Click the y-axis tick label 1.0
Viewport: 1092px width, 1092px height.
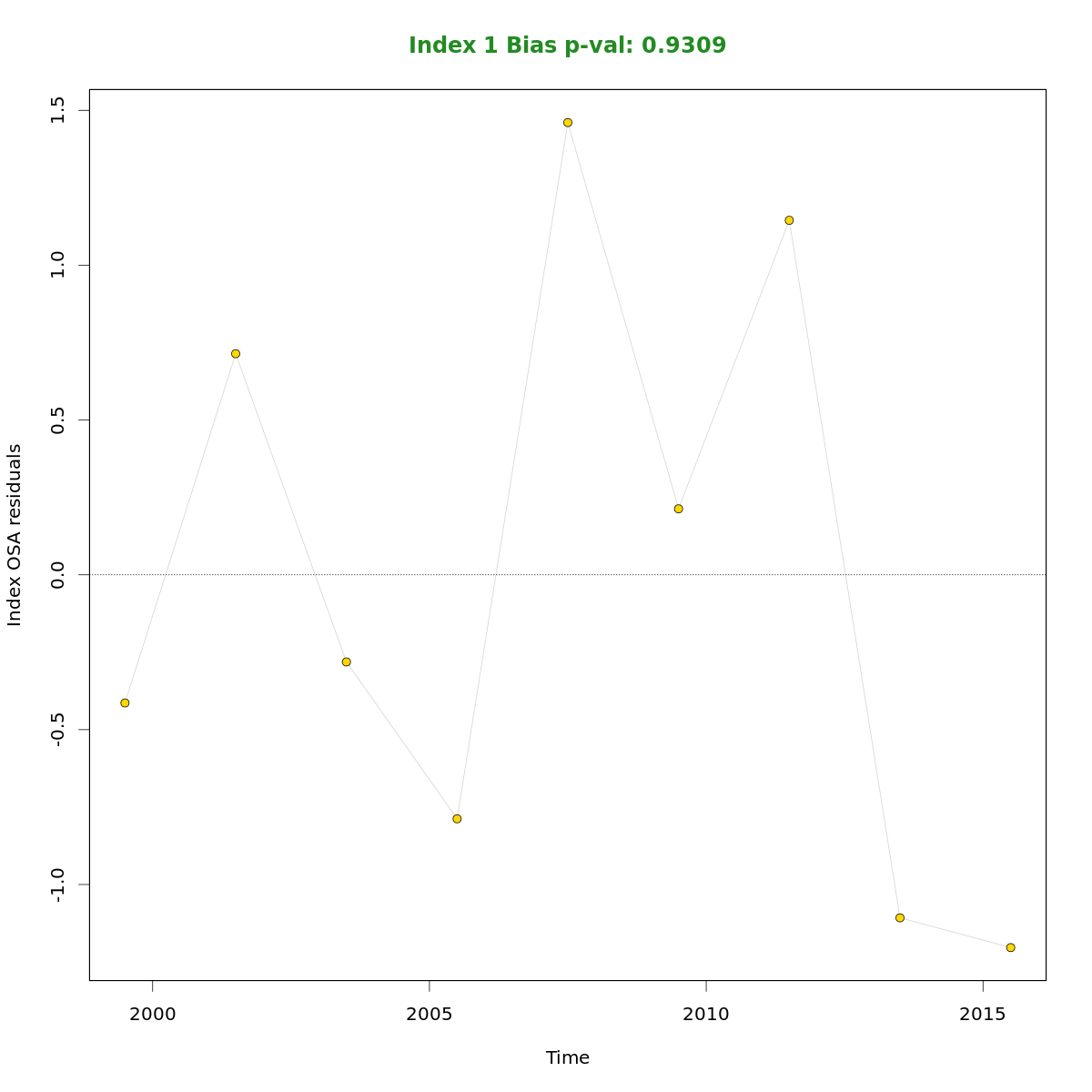click(x=58, y=266)
